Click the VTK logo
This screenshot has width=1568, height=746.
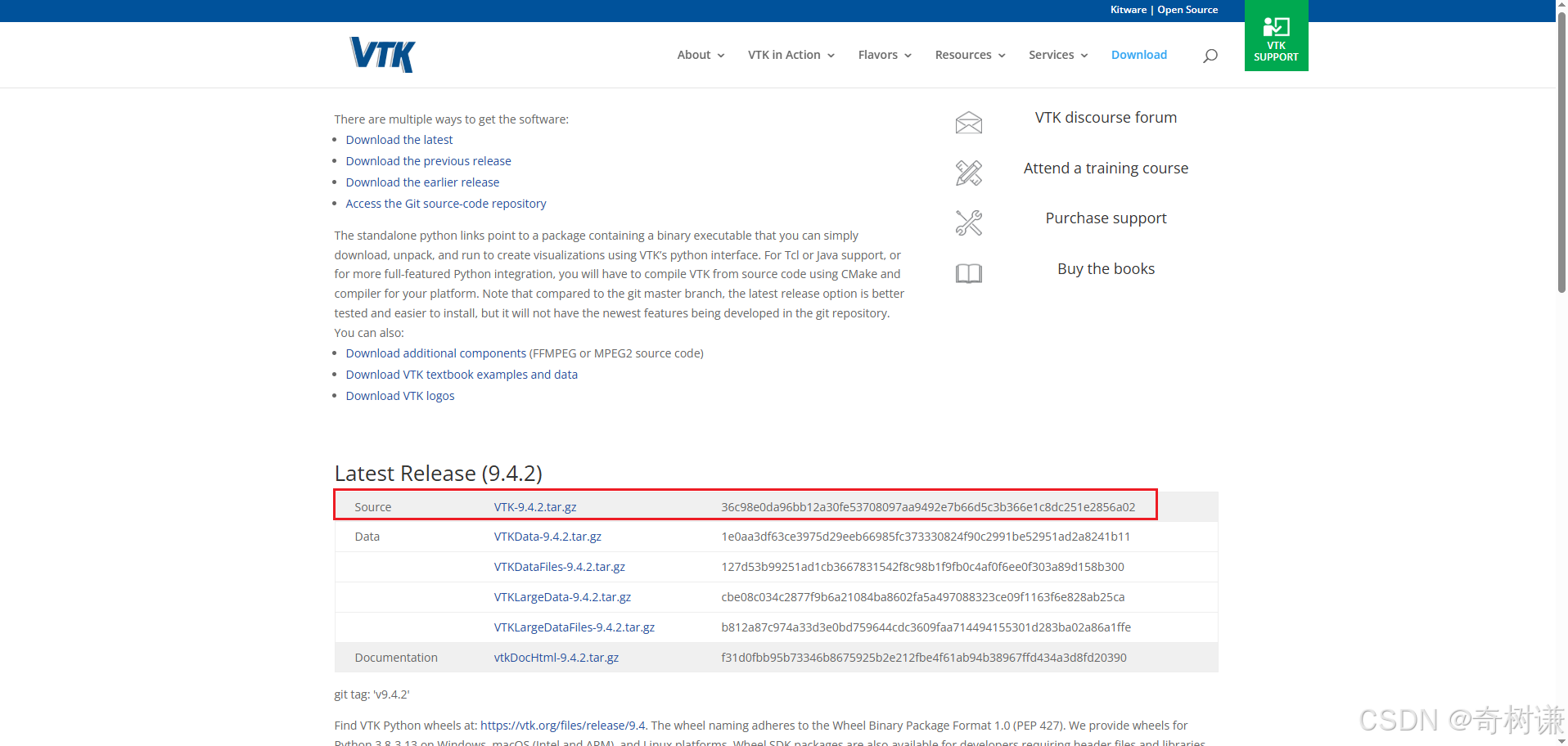382,55
